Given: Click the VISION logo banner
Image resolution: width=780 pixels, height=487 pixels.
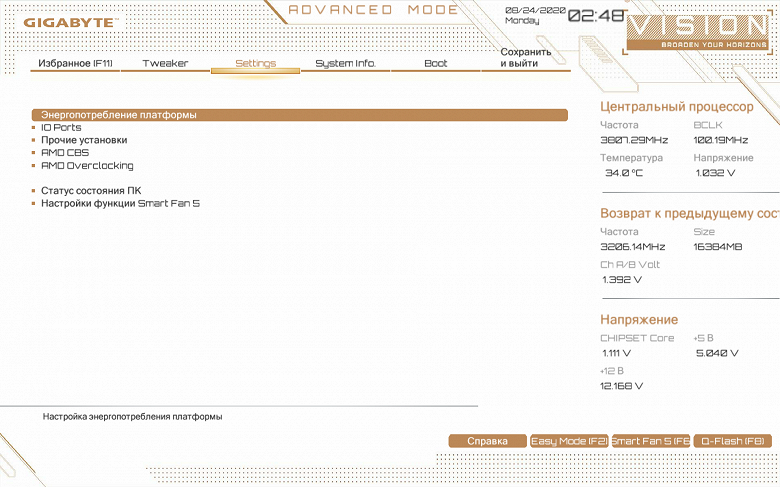Looking at the screenshot, I should pyautogui.click(x=697, y=32).
